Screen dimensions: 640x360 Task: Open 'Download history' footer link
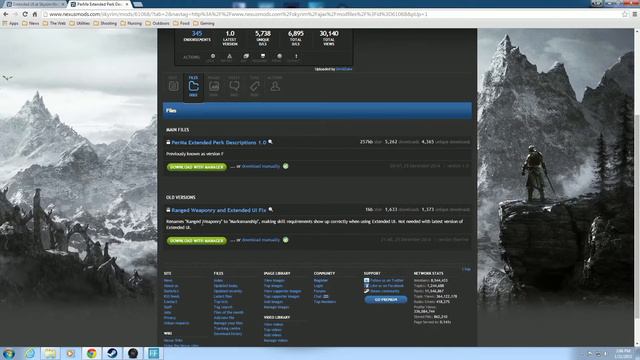click(228, 333)
